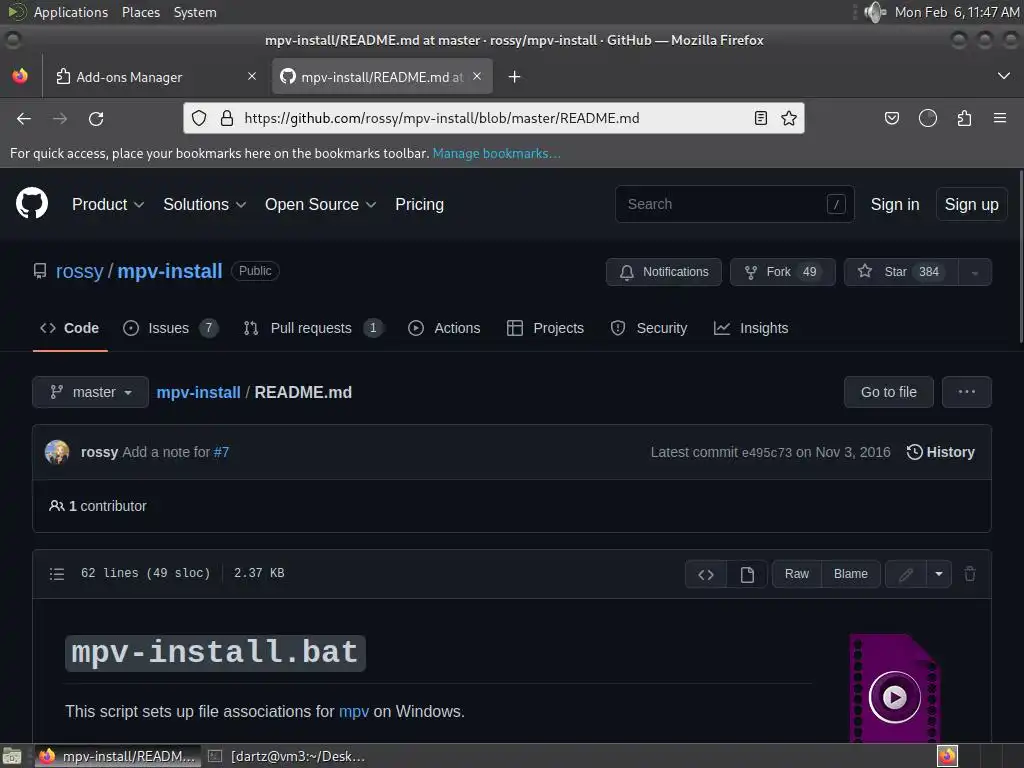Image resolution: width=1024 pixels, height=768 pixels.
Task: Open the commit History
Action: 941,452
